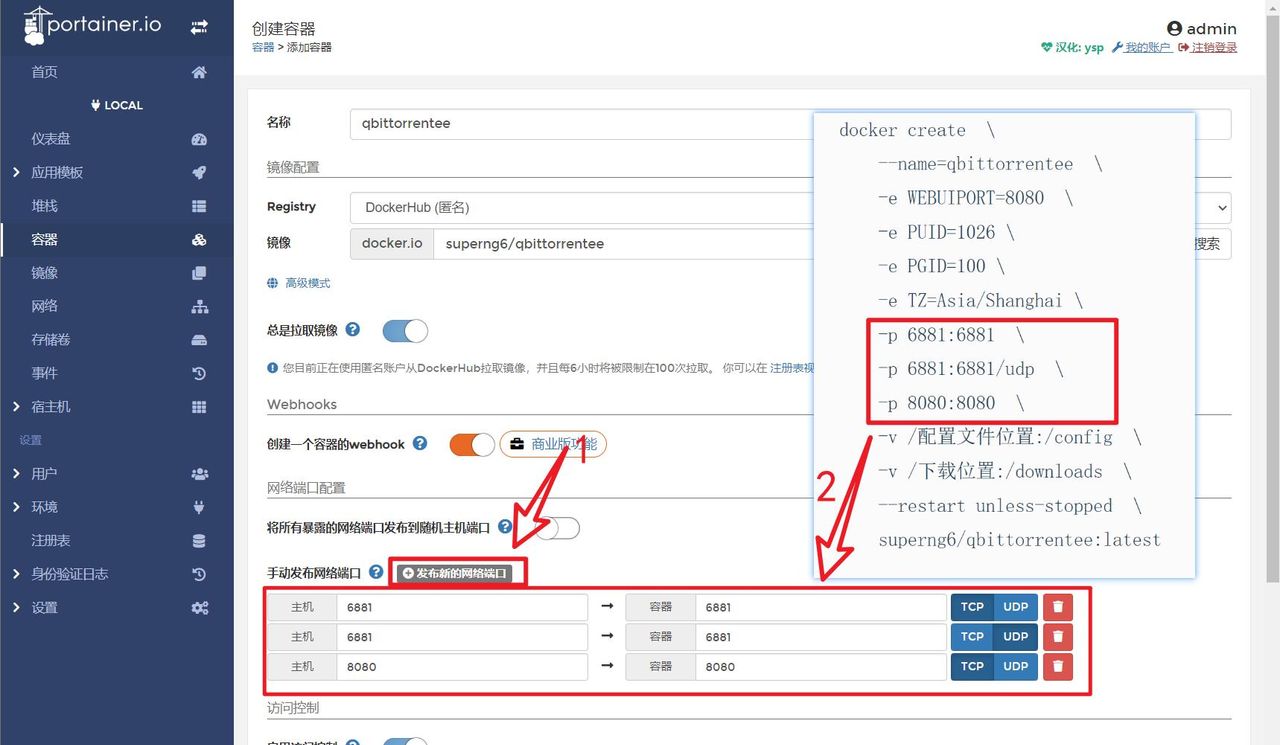1280x745 pixels.
Task: Open 镜像 in the sidebar
Action: coord(44,273)
